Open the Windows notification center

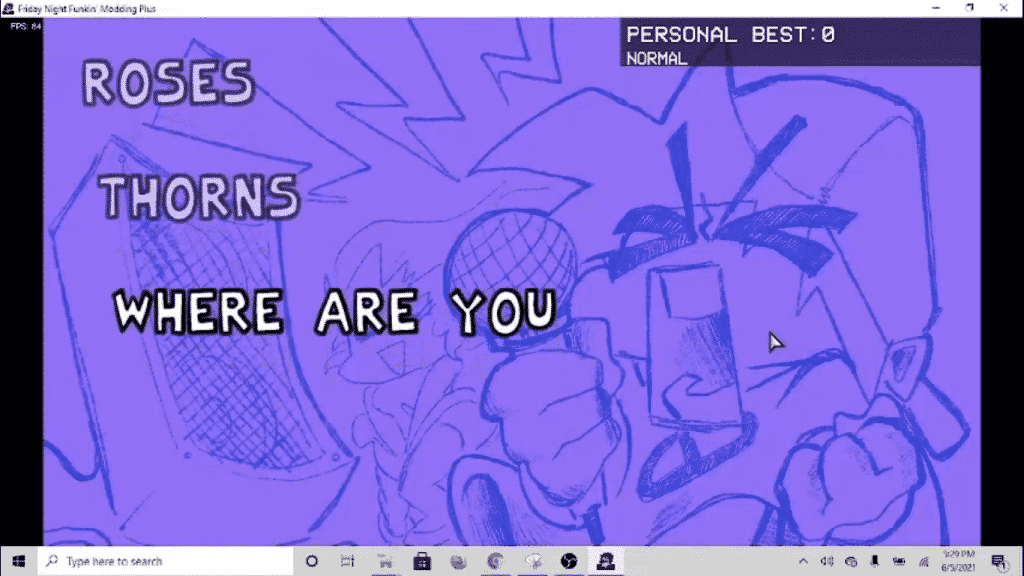(x=998, y=561)
